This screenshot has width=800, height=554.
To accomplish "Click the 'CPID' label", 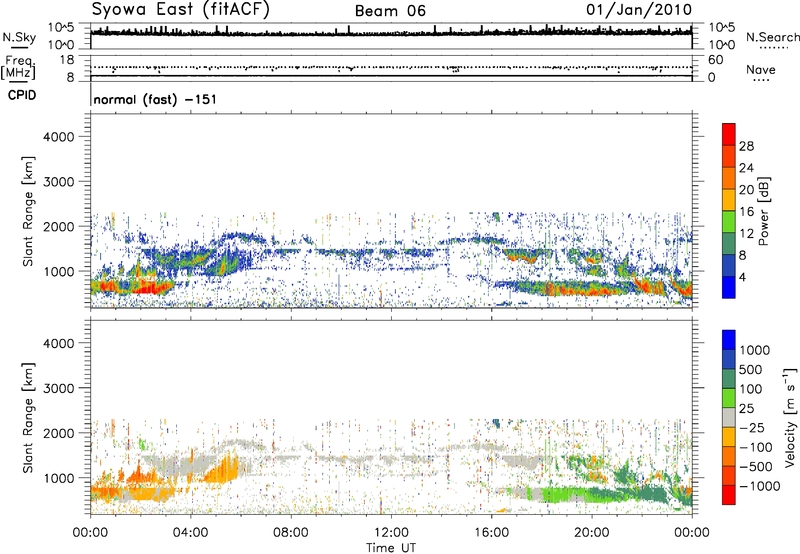I will tap(22, 95).
